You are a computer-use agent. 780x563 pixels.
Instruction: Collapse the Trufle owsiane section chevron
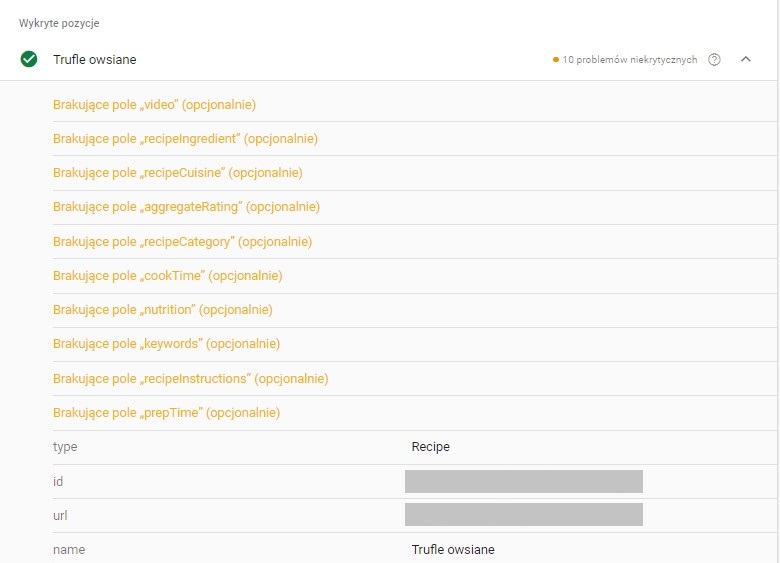coord(745,59)
